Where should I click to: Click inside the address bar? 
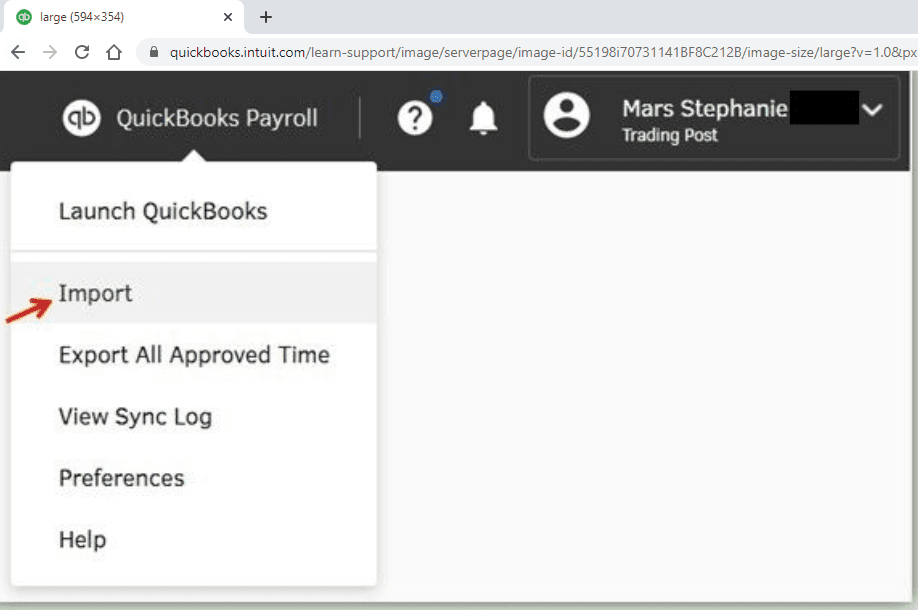[450, 51]
